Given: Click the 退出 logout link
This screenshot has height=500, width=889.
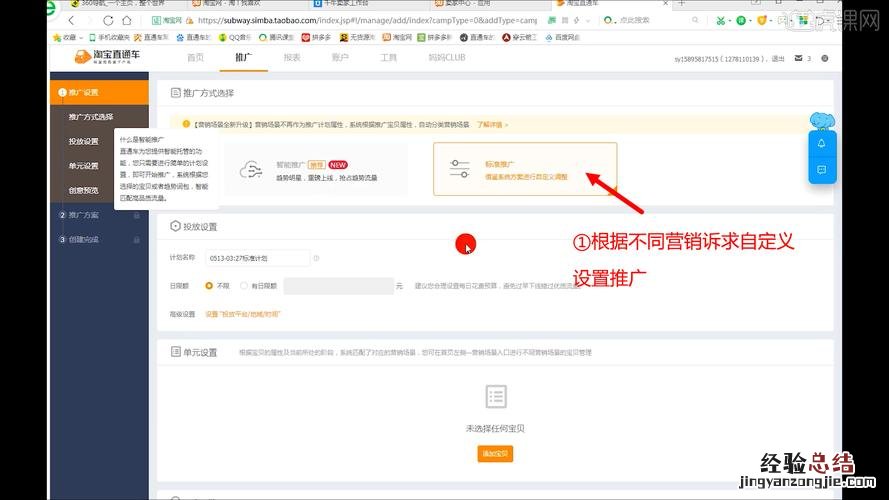Looking at the screenshot, I should coord(778,58).
